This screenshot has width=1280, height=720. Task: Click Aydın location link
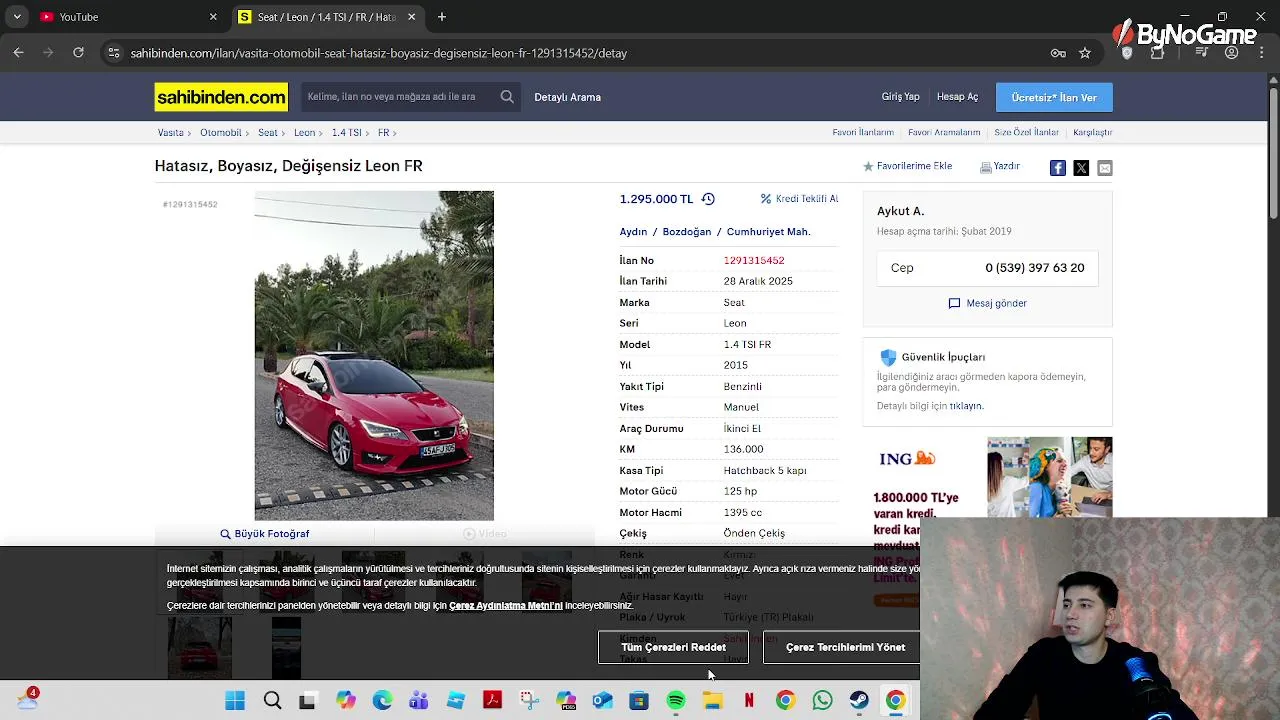pyautogui.click(x=634, y=232)
